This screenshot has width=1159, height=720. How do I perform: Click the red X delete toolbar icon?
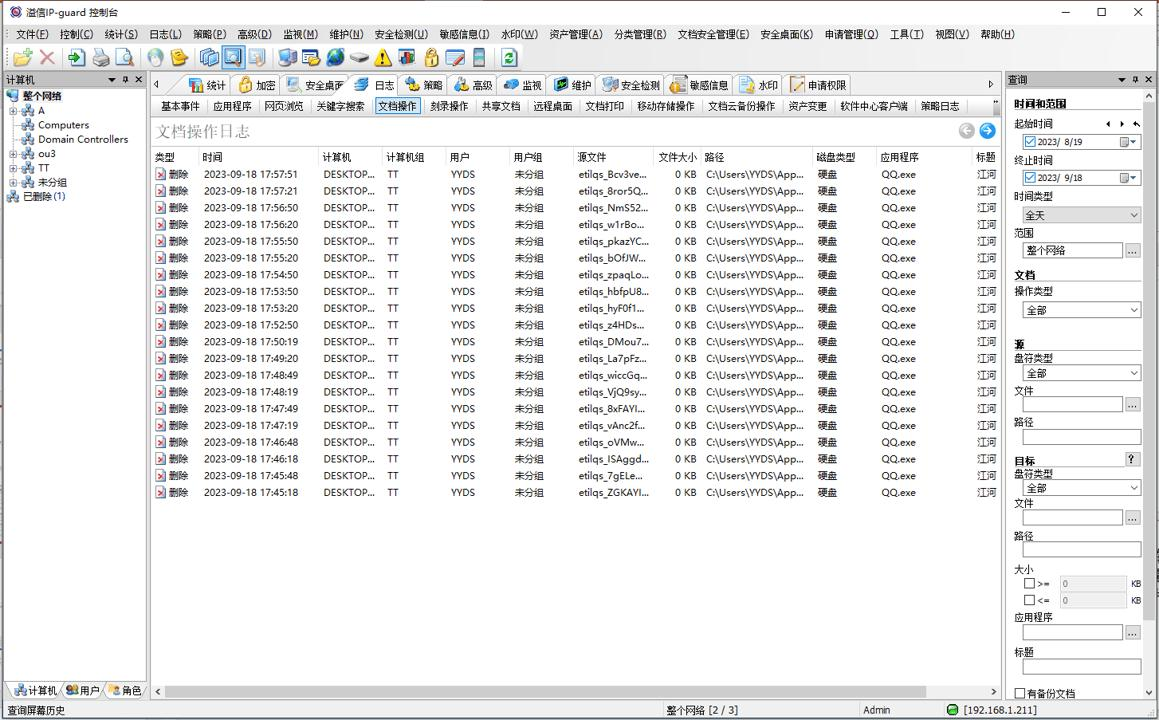(47, 57)
